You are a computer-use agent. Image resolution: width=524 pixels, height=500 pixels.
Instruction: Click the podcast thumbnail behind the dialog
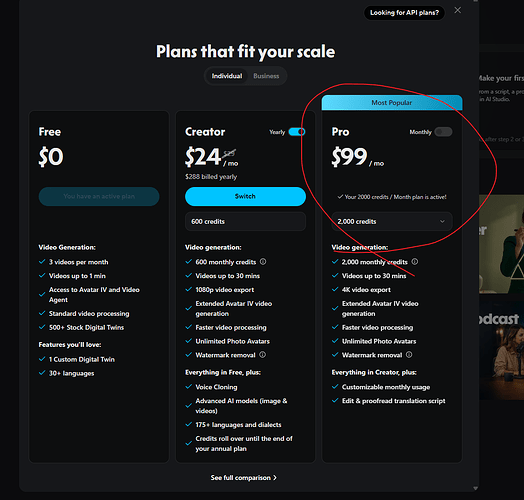(501, 349)
